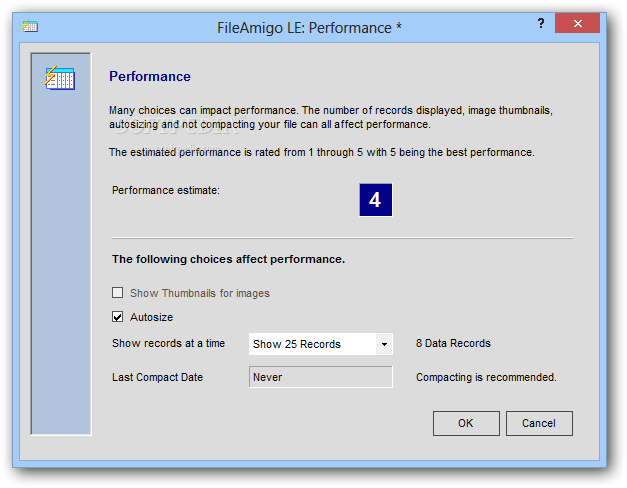Click the Performance estimate label
The width and height of the screenshot is (627, 488).
coord(166,190)
